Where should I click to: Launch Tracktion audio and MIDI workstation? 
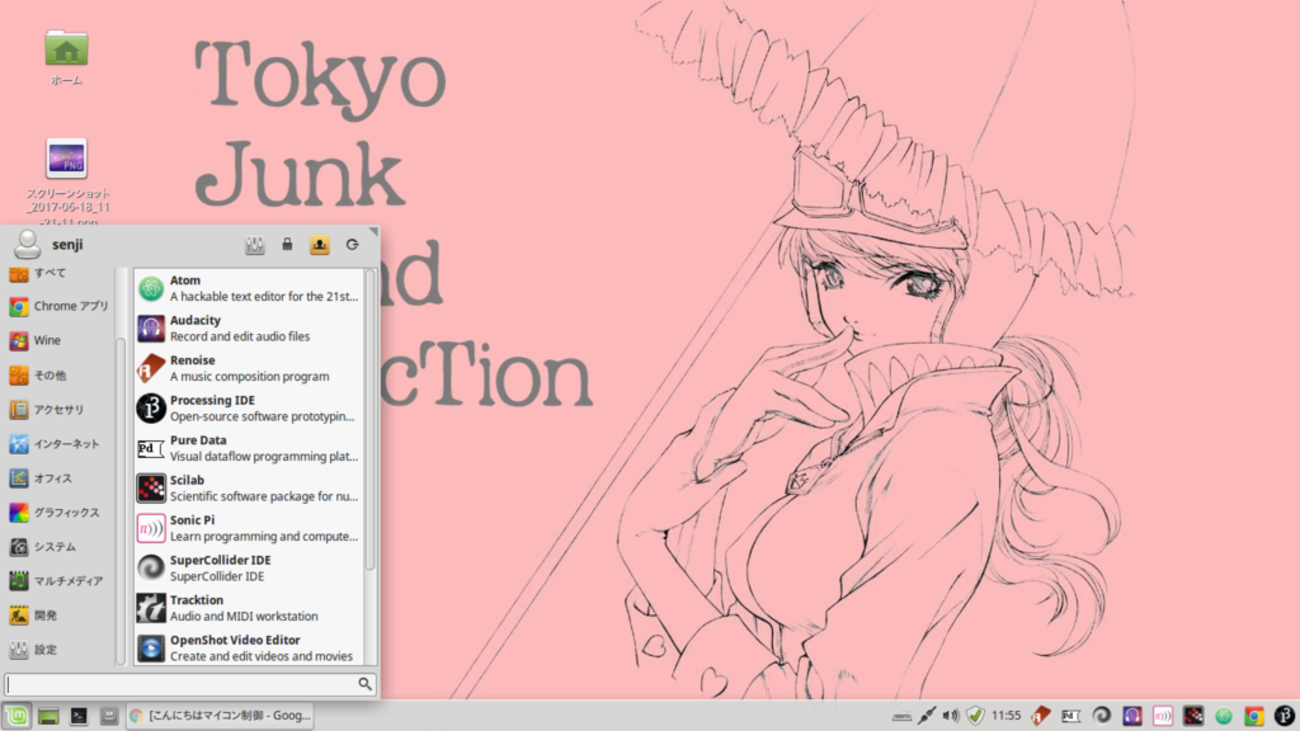[x=248, y=608]
